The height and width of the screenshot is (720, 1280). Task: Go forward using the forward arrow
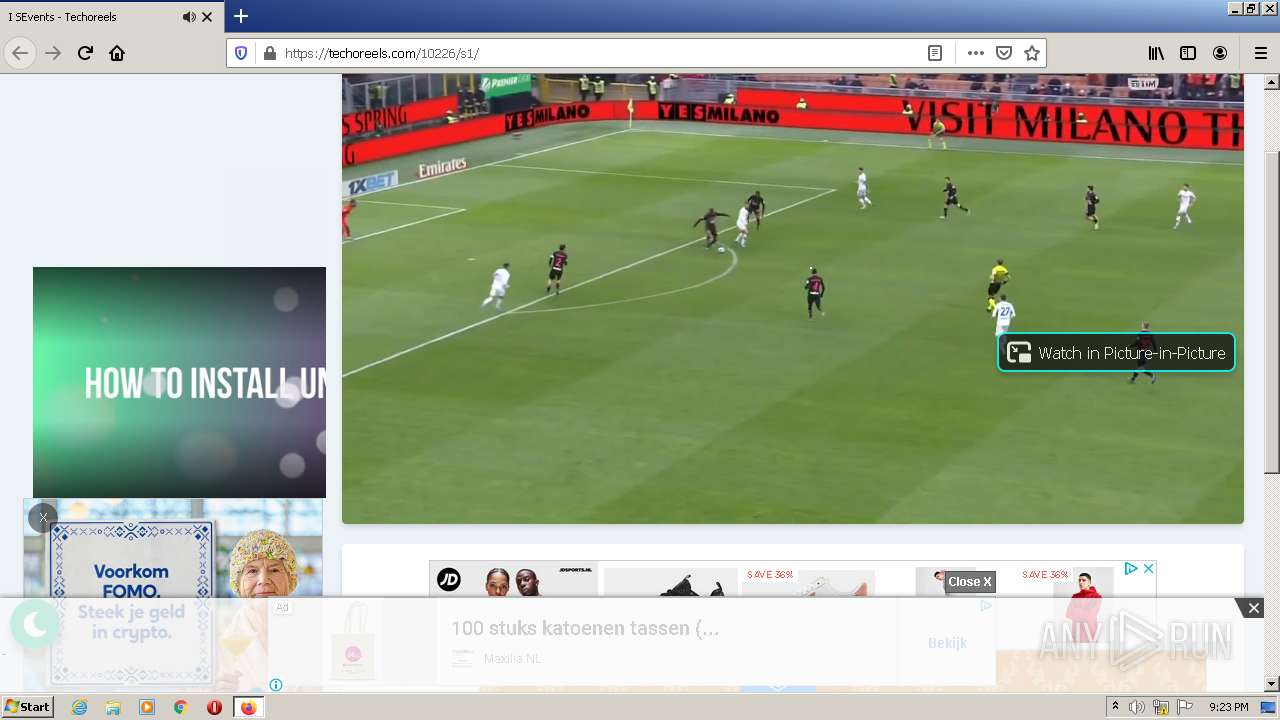tap(54, 53)
